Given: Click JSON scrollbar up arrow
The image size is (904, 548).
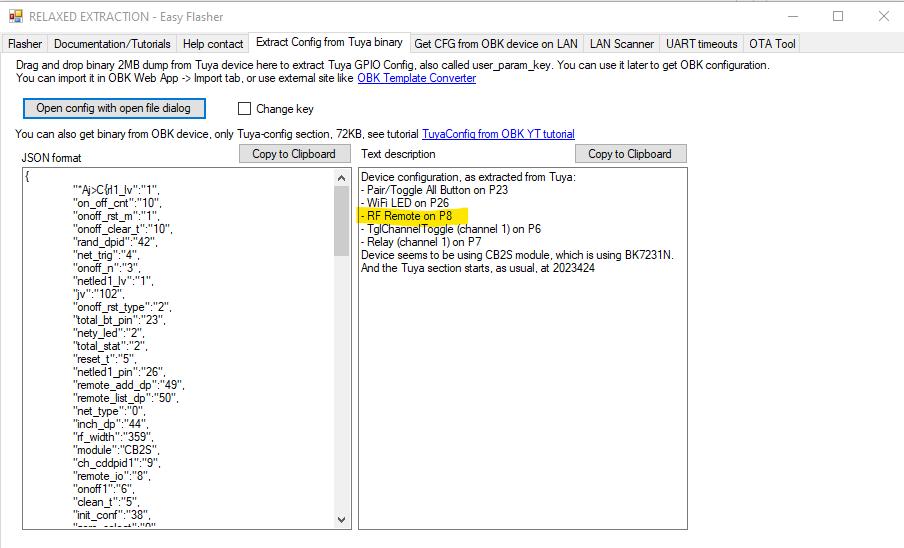Looking at the screenshot, I should tap(341, 178).
